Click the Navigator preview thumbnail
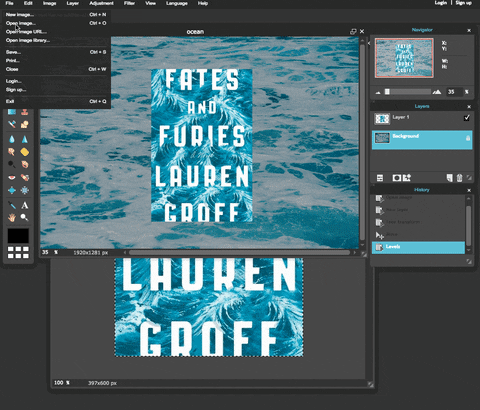 pyautogui.click(x=404, y=58)
